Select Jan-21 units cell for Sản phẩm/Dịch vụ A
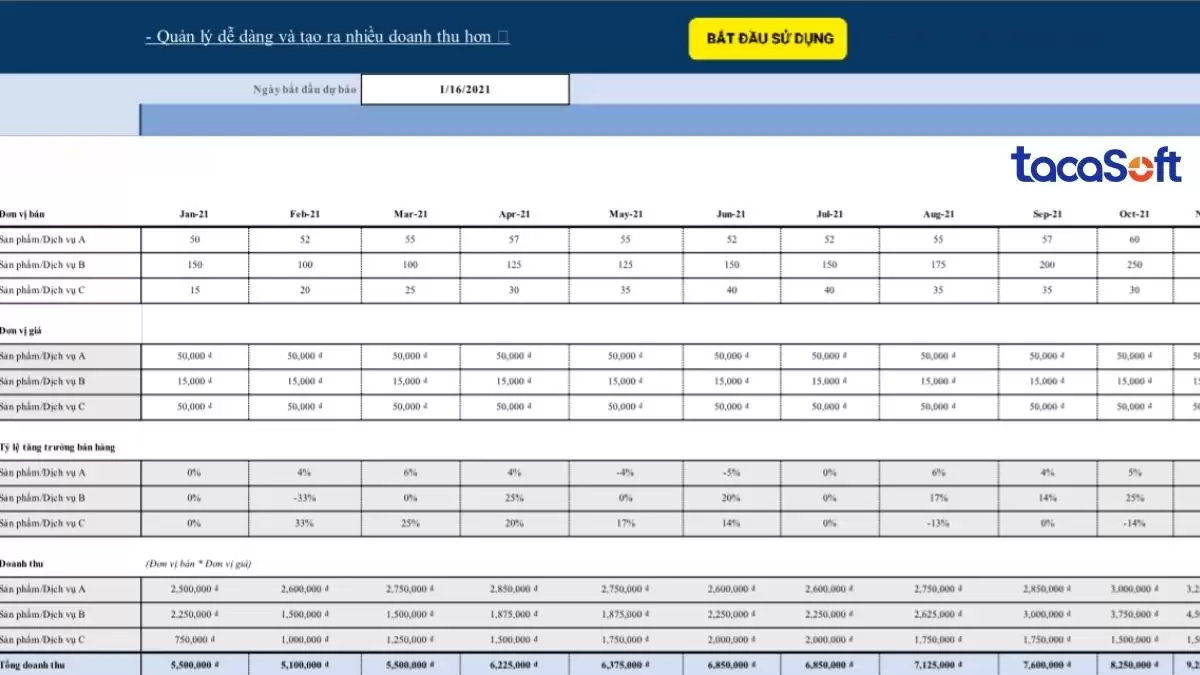The image size is (1200, 675). [x=194, y=240]
